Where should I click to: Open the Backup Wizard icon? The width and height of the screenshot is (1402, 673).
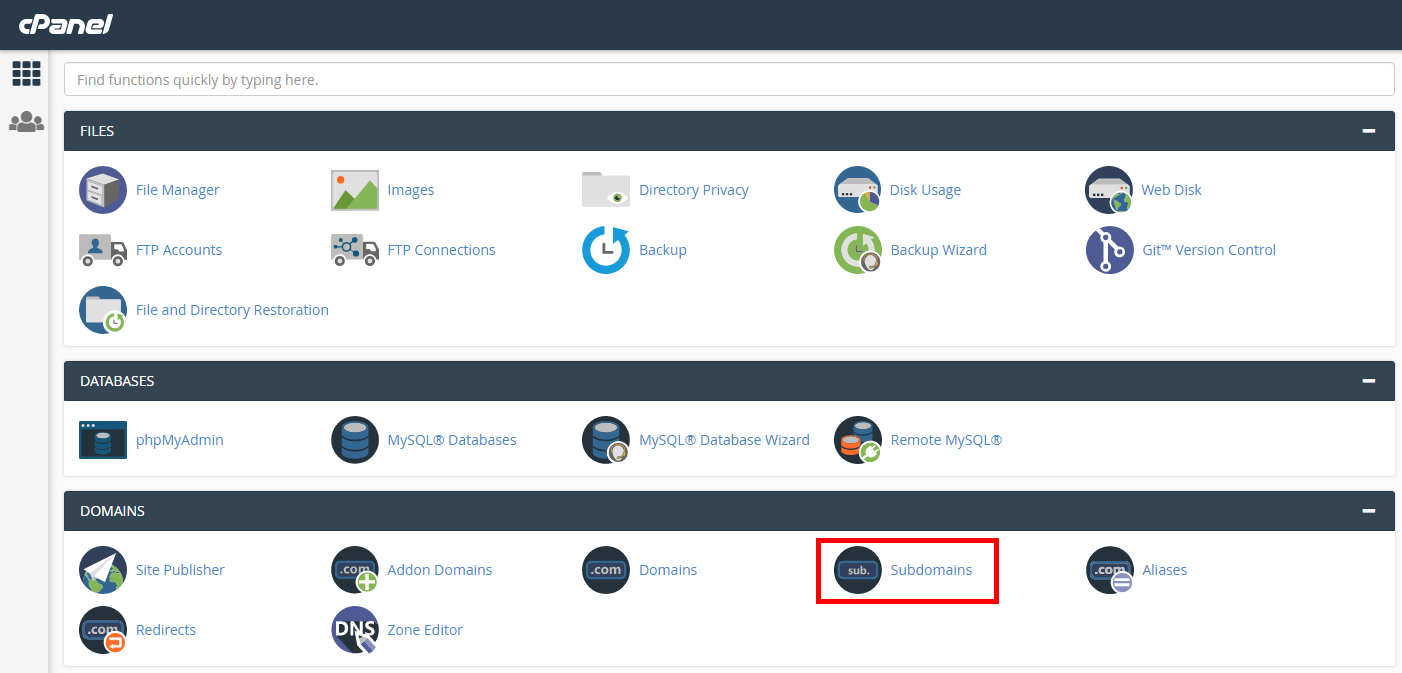(x=858, y=250)
